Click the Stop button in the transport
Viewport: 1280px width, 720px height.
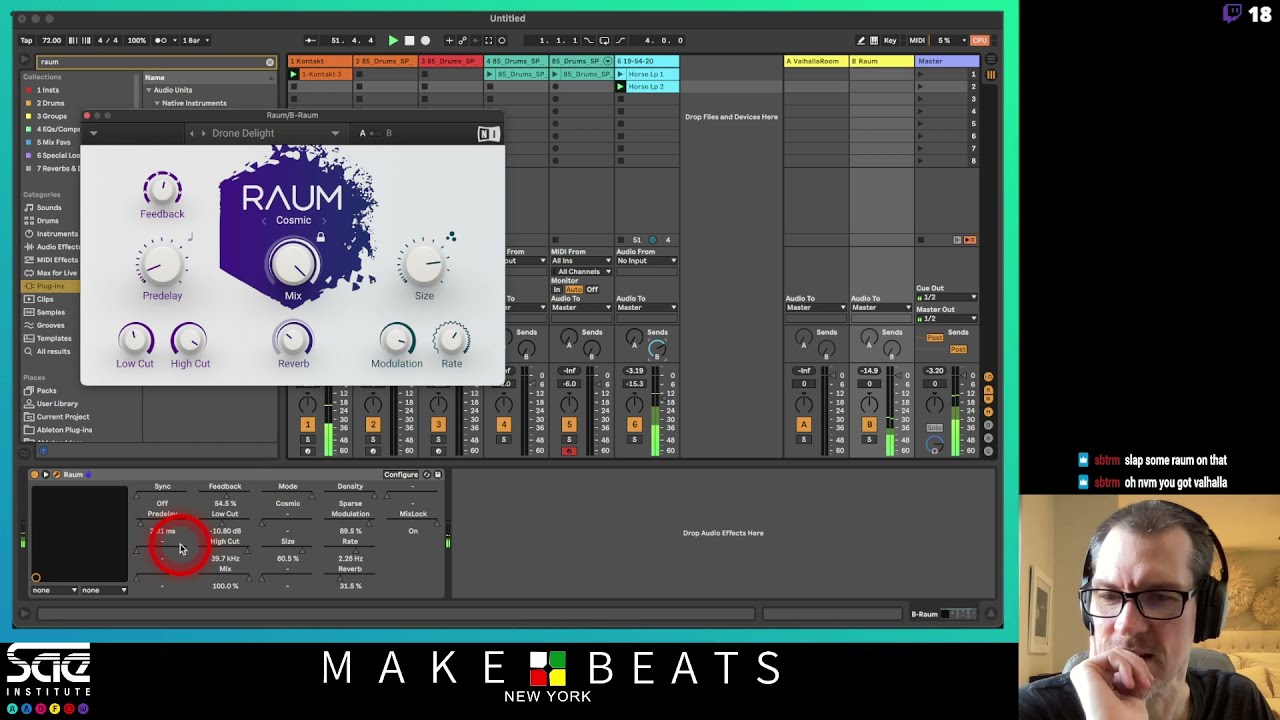[x=409, y=41]
